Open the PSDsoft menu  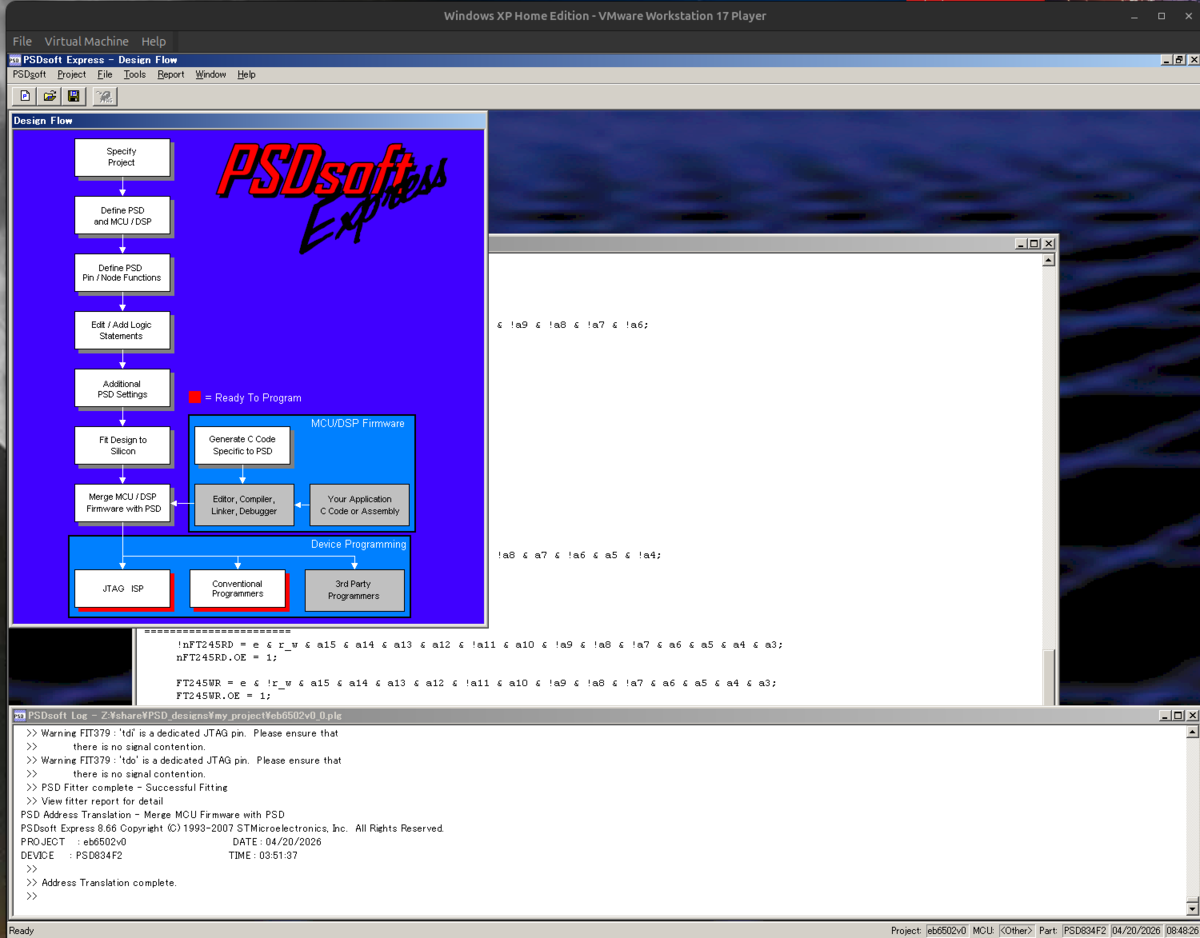point(29,75)
